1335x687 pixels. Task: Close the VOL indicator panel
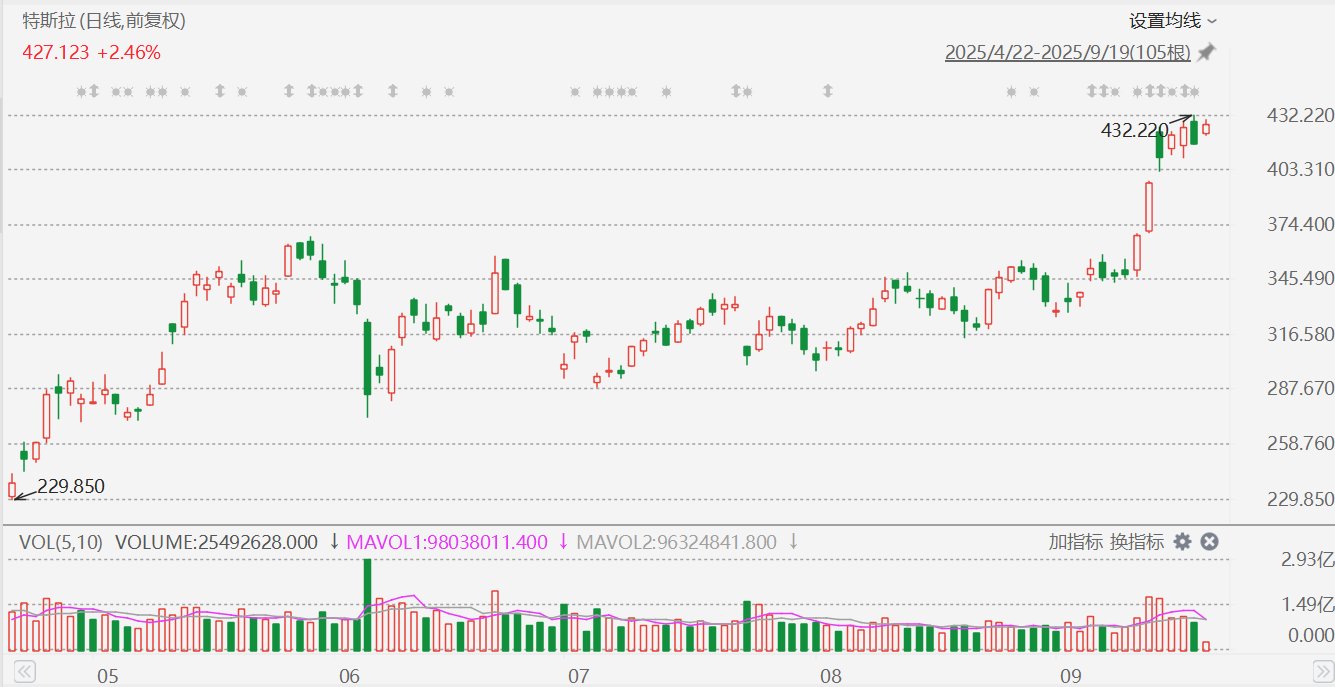[x=1209, y=542]
